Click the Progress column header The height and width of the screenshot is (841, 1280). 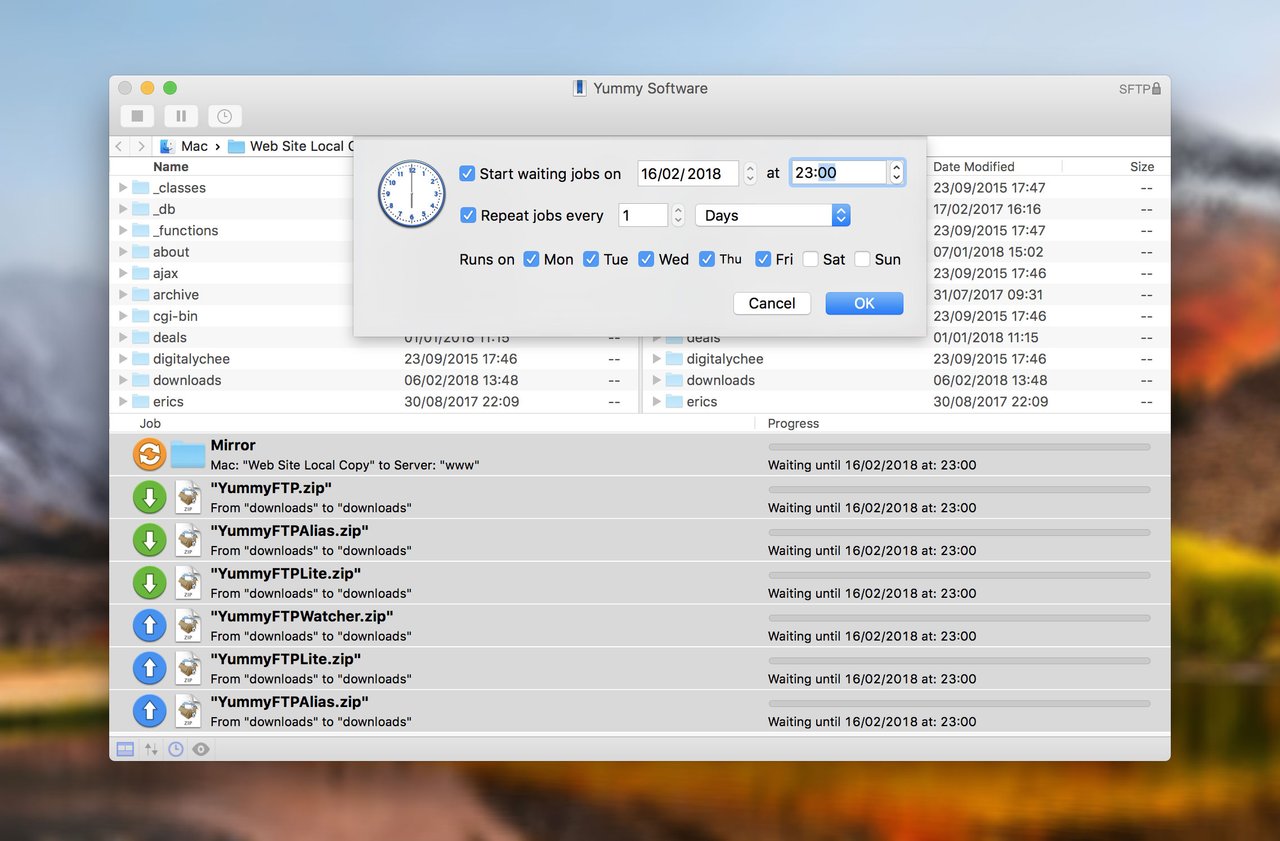[x=794, y=424]
